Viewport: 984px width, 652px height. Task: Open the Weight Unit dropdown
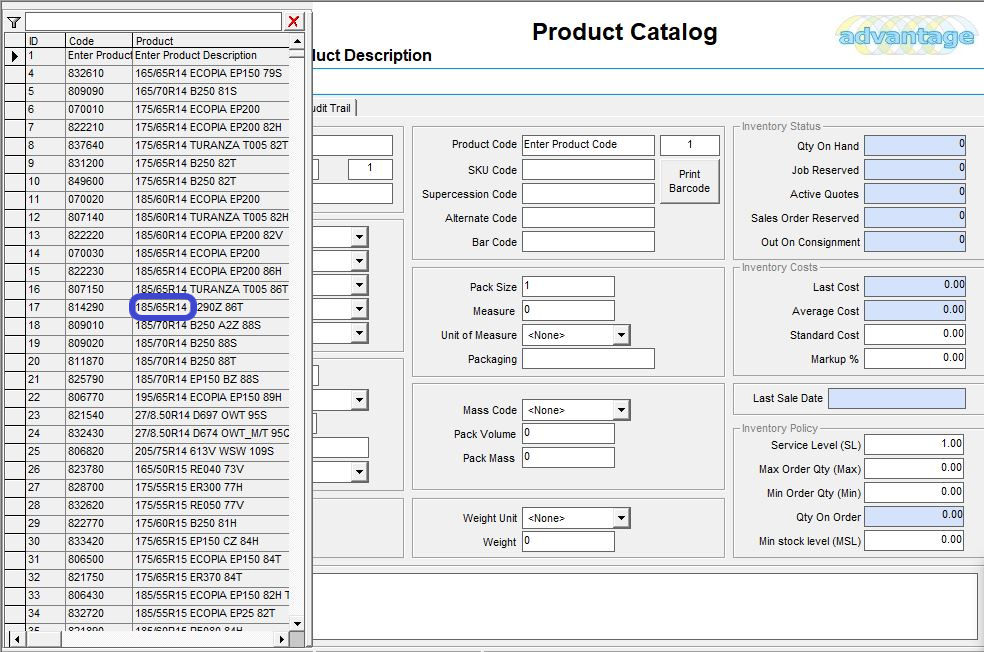click(621, 518)
